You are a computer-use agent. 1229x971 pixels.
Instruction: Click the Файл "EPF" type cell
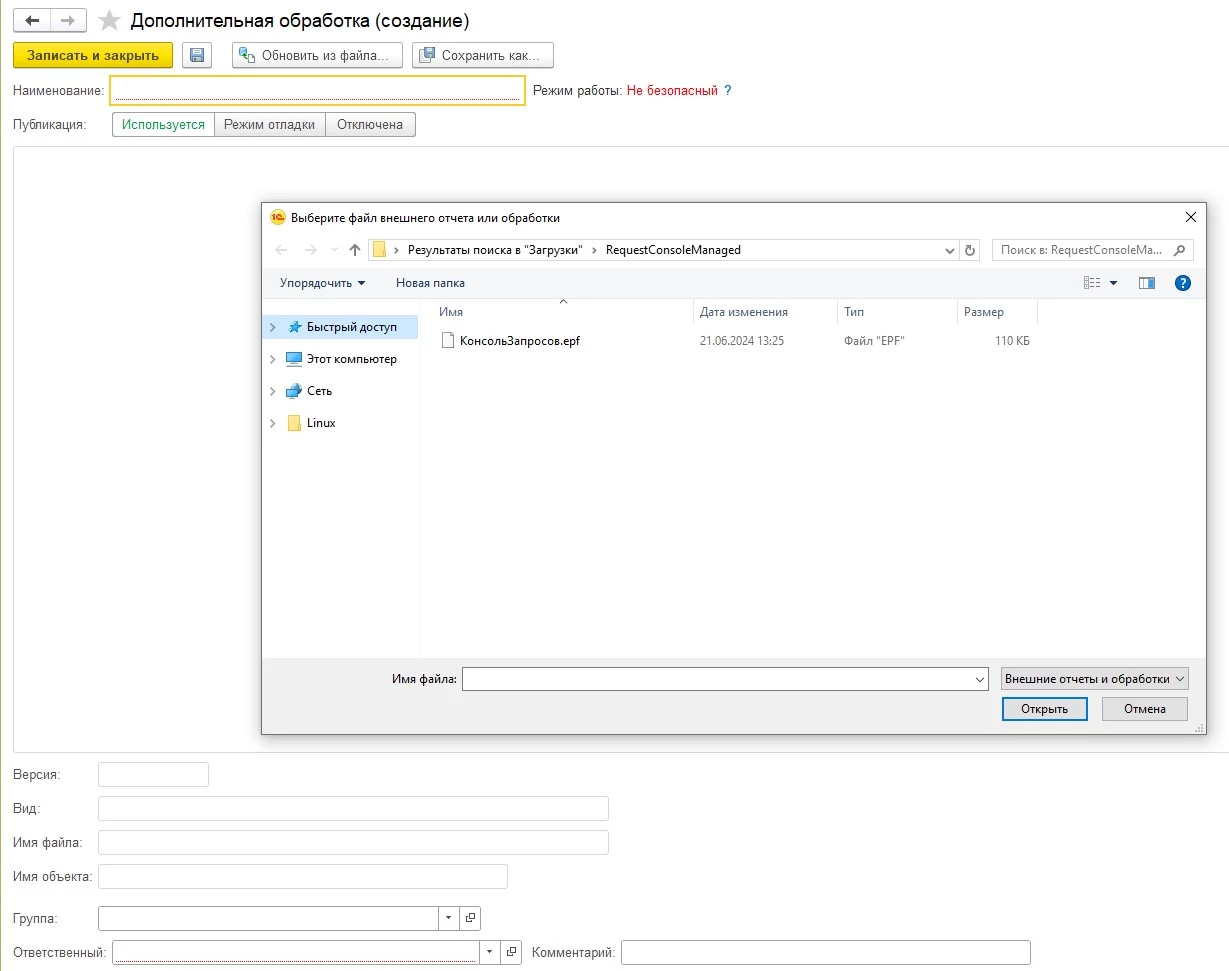[x=874, y=341]
